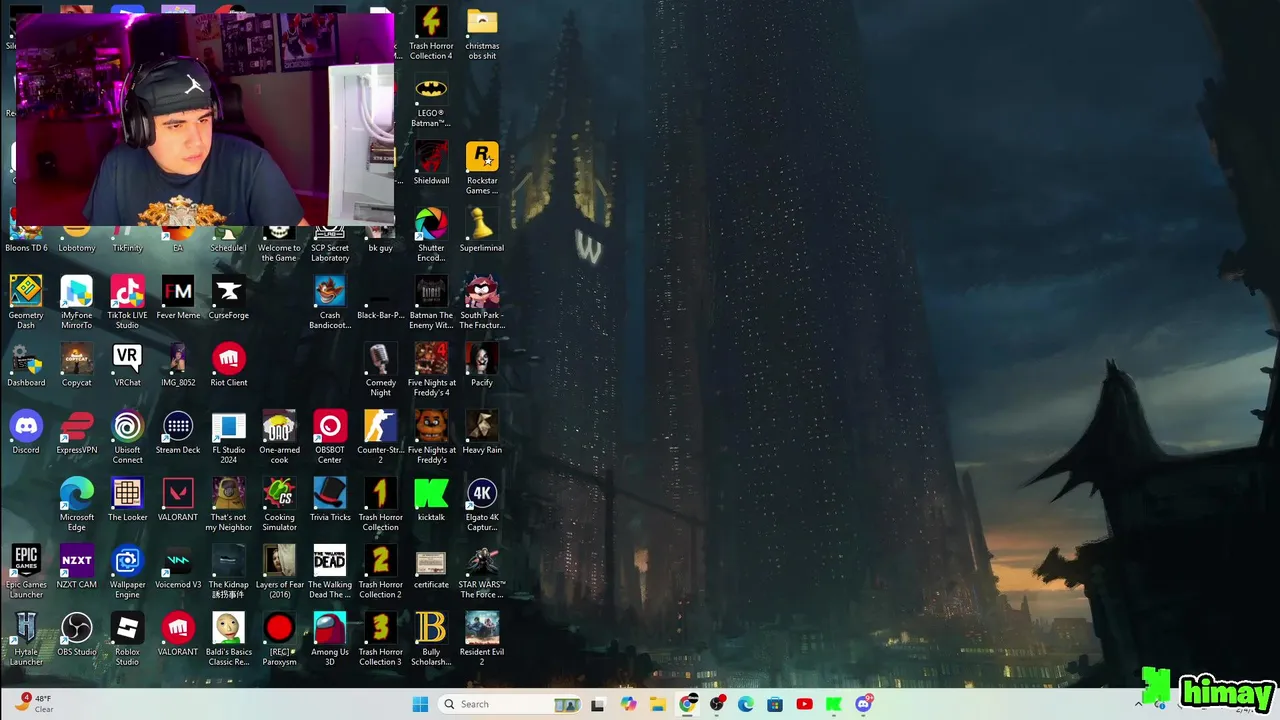
Task: Open the Trivia Tricks desktop icon
Action: (330, 499)
